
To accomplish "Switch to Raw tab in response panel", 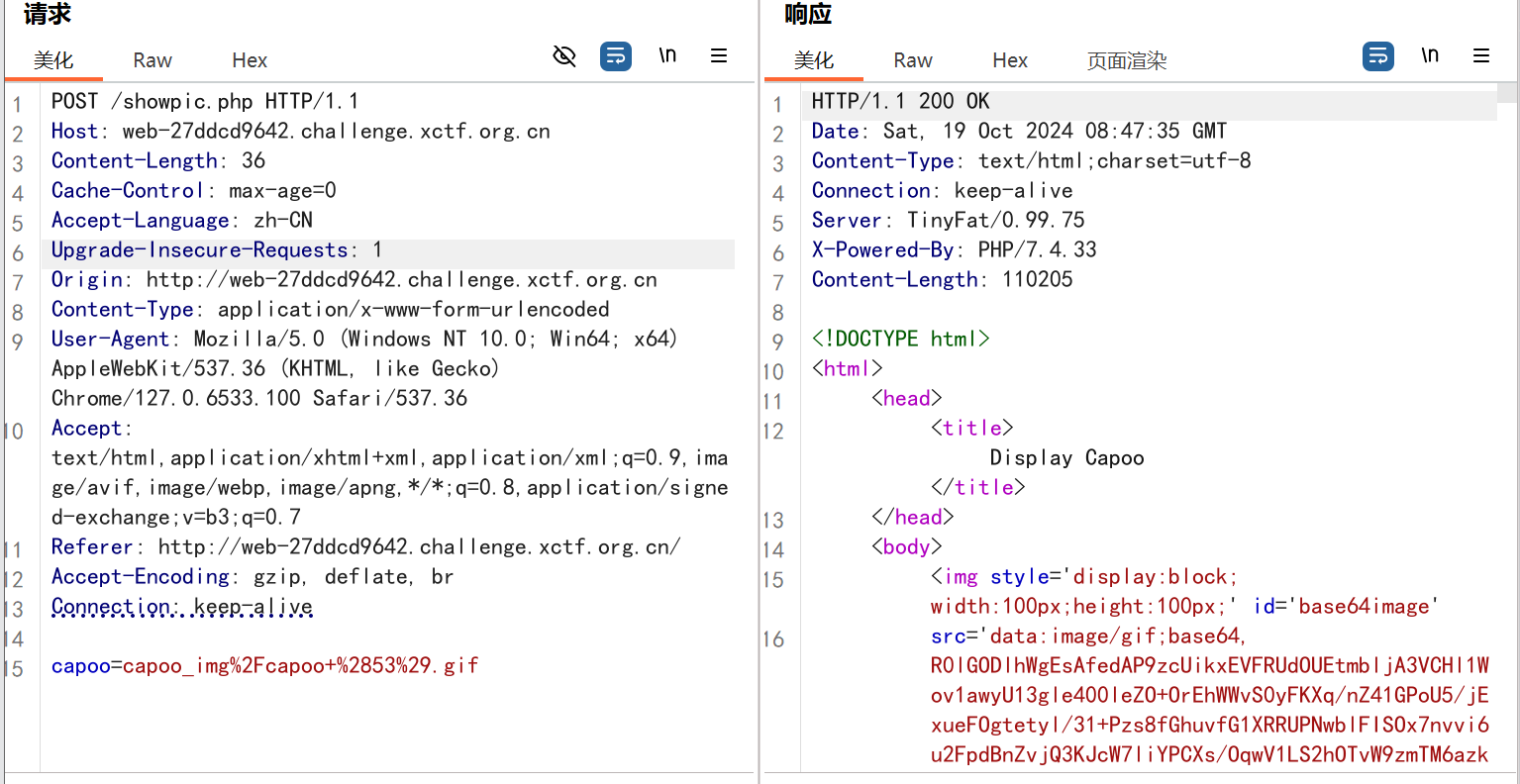I will coord(913,60).
